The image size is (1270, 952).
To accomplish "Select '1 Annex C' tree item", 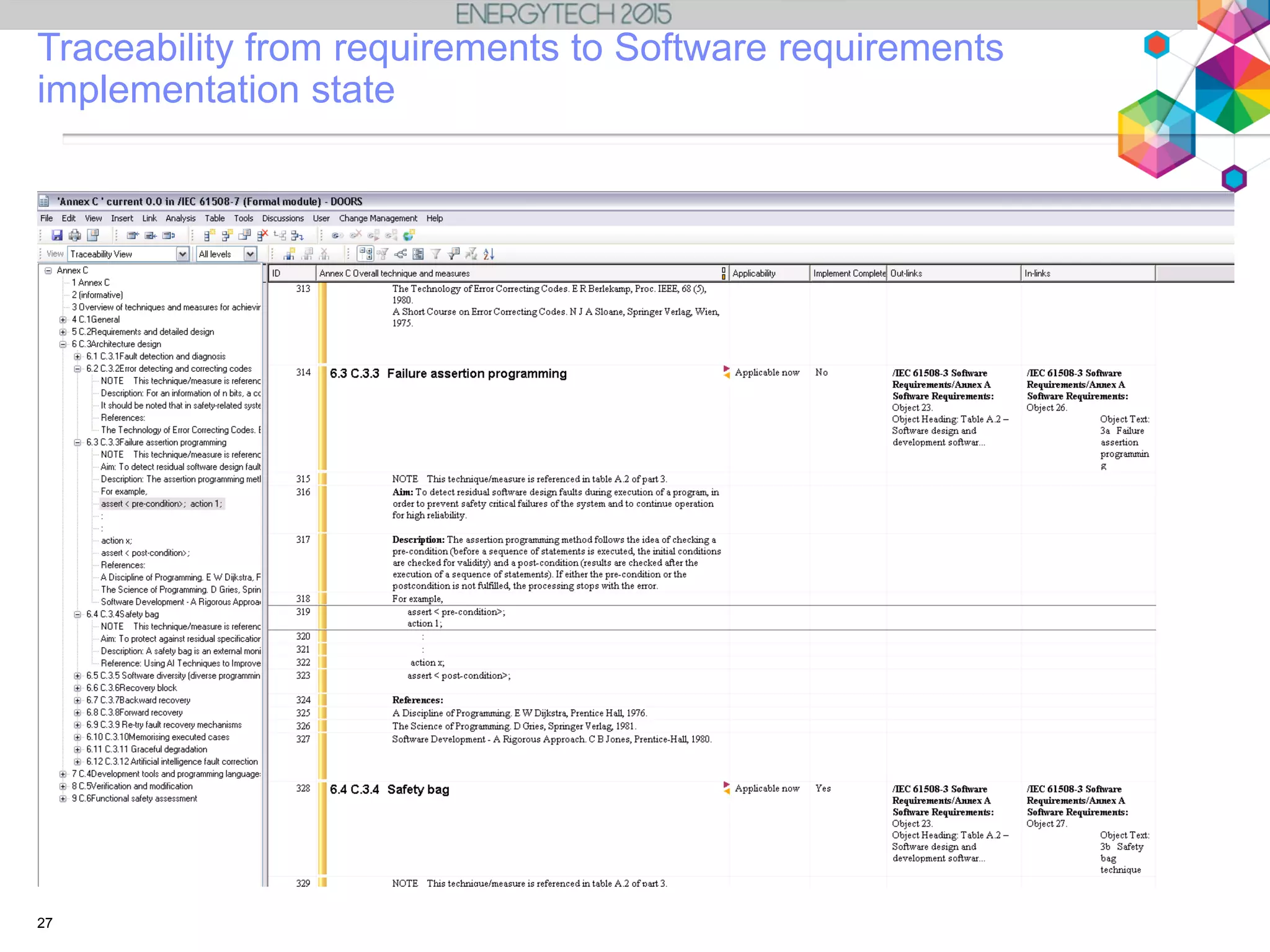I will tap(91, 283).
